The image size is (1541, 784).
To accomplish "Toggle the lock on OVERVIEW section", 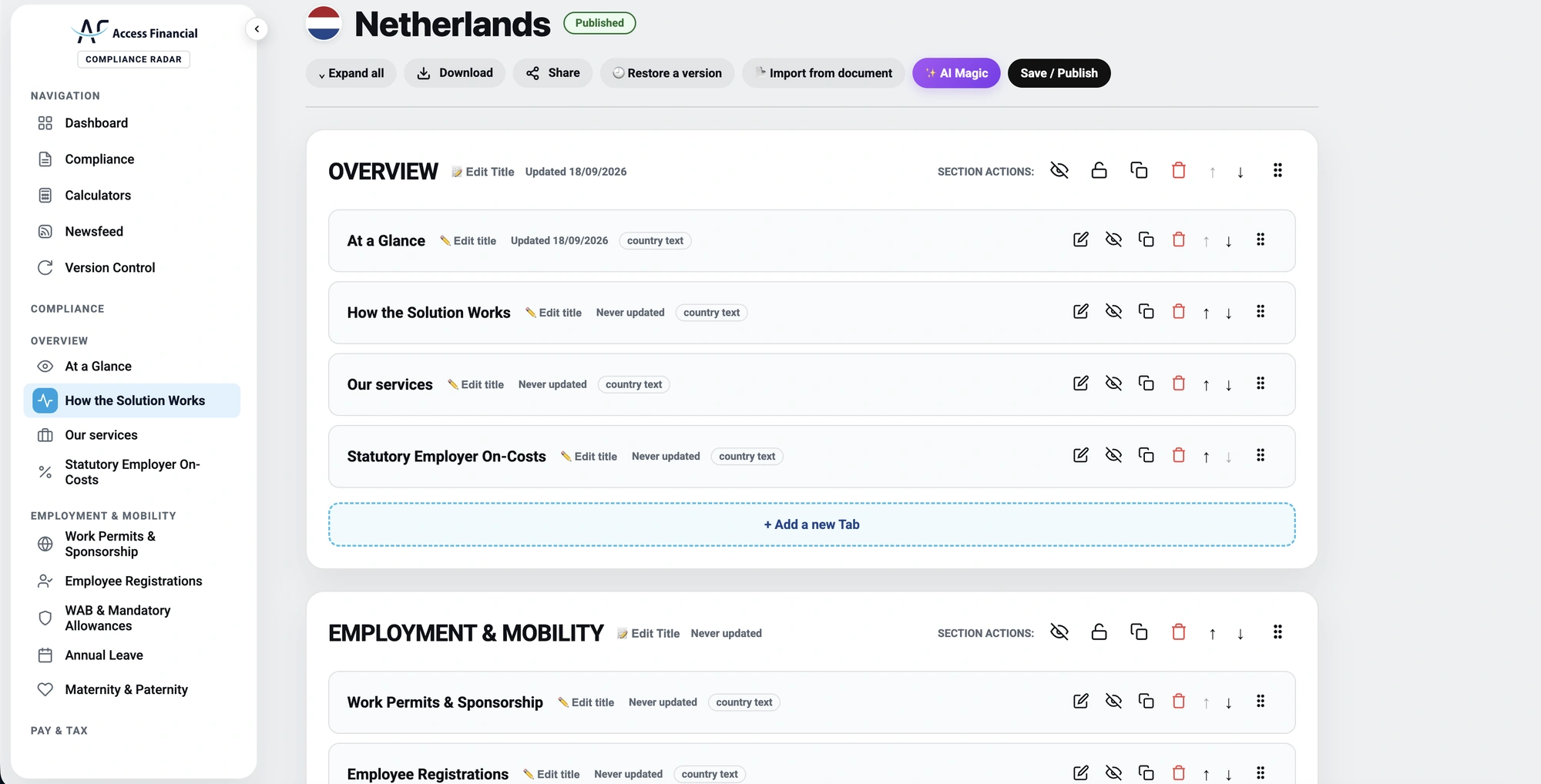I will click(1100, 170).
